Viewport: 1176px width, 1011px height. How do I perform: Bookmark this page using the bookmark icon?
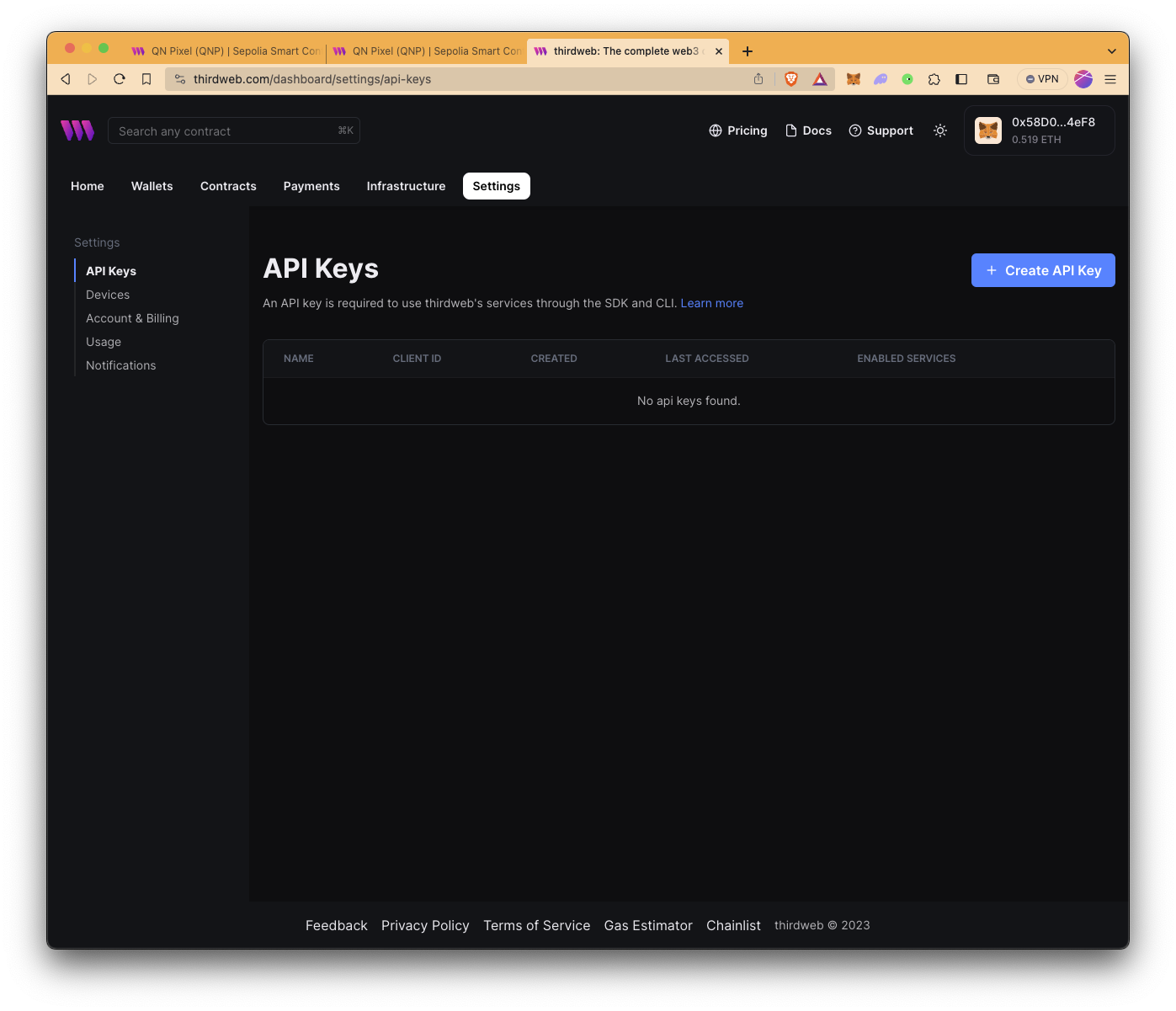(x=146, y=79)
